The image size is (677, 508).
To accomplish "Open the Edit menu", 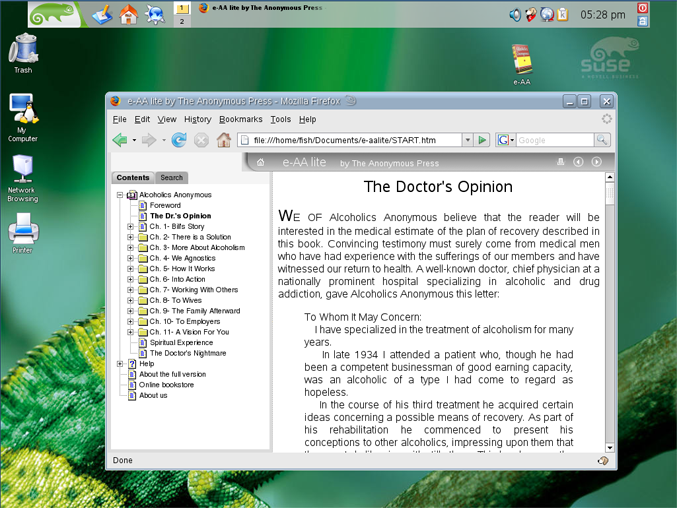I will coord(142,119).
